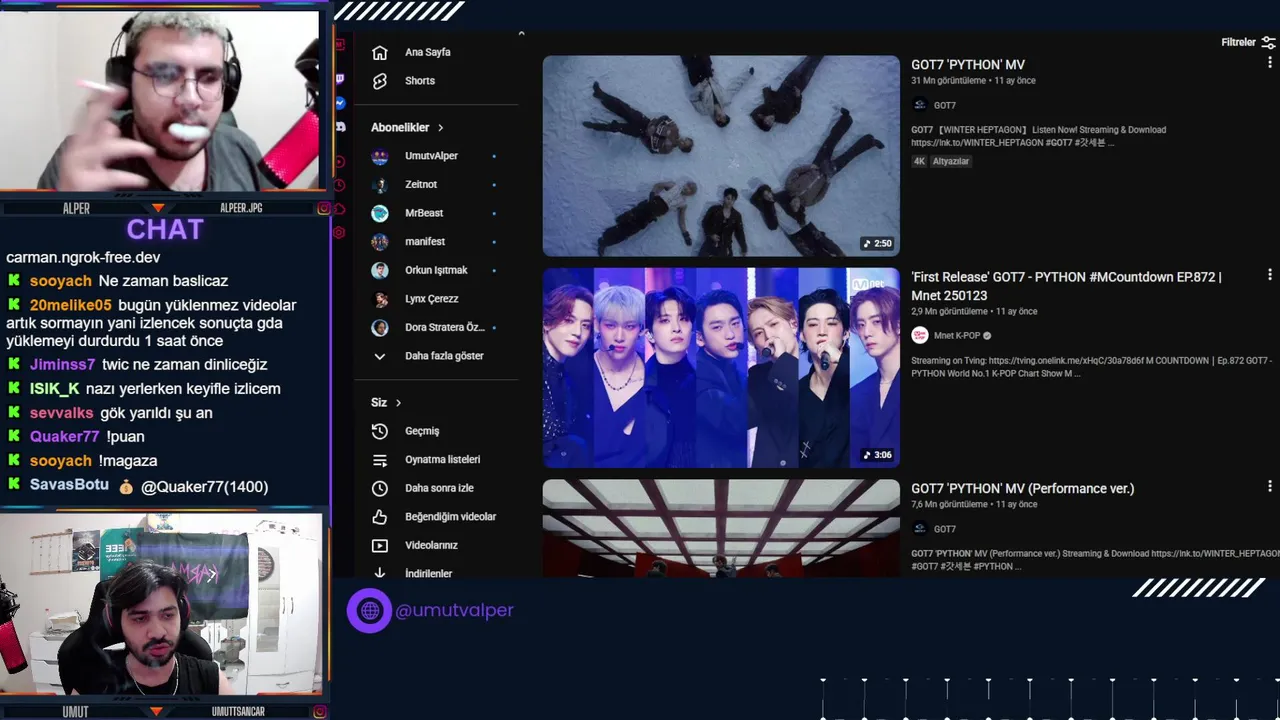1280x720 pixels.
Task: Open MrBeast channel avatar
Action: tap(379, 213)
